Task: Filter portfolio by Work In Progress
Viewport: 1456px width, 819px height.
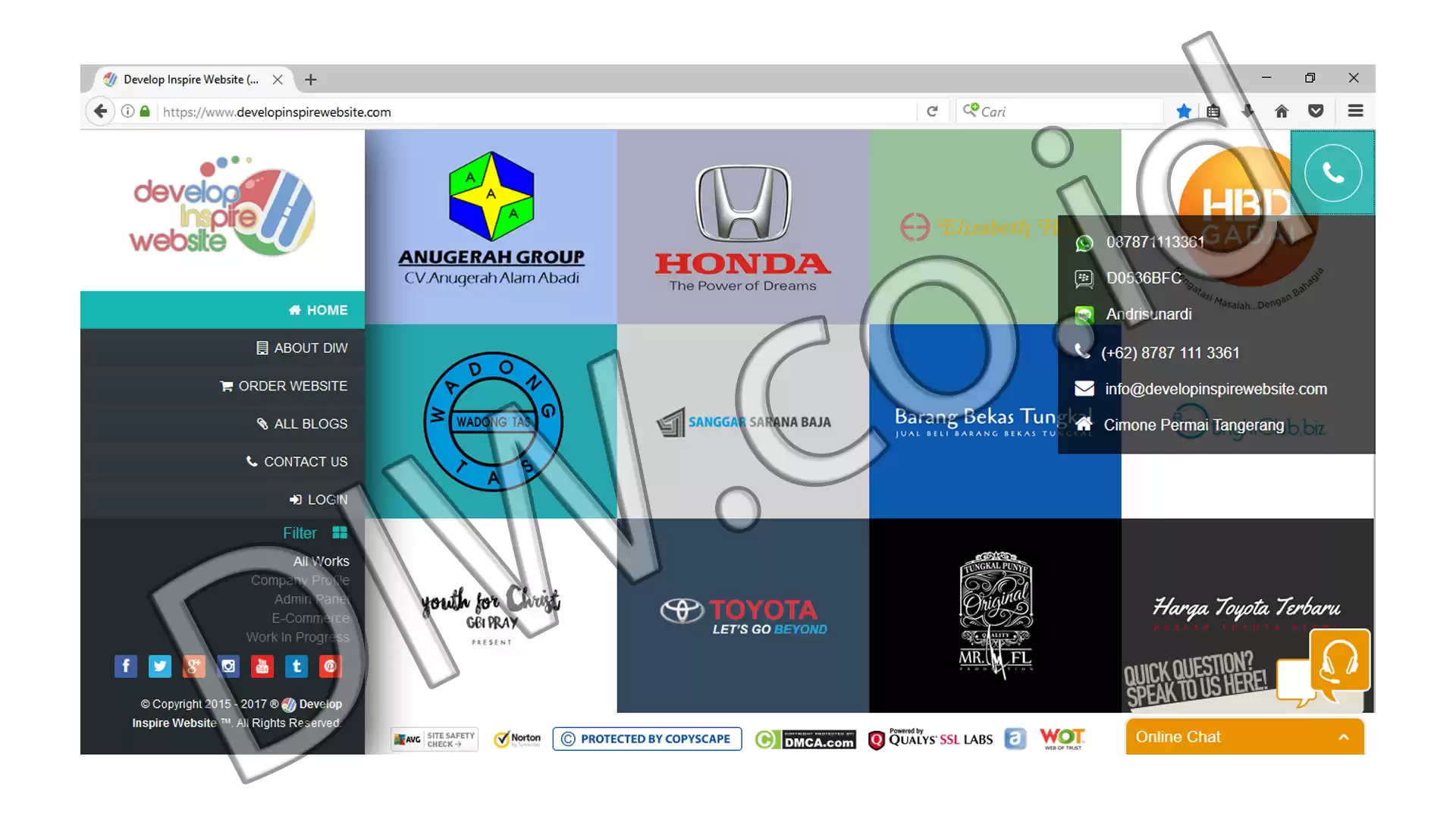Action: (297, 637)
